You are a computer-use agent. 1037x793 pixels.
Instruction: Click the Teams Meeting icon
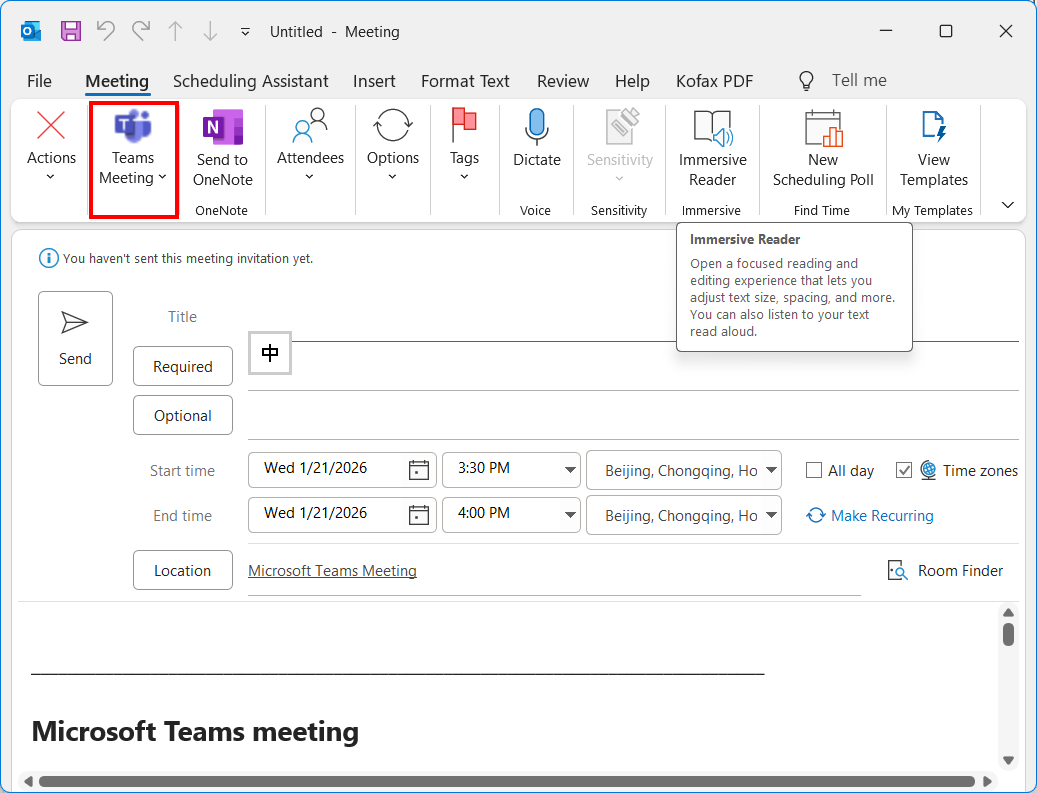(133, 128)
